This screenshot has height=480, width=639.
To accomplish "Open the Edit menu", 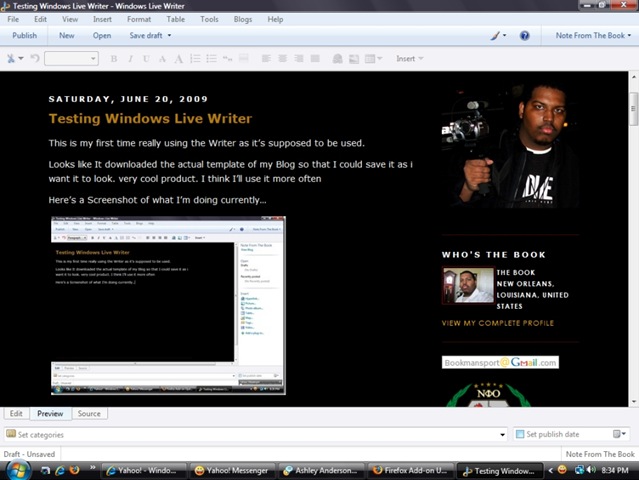I will point(40,19).
